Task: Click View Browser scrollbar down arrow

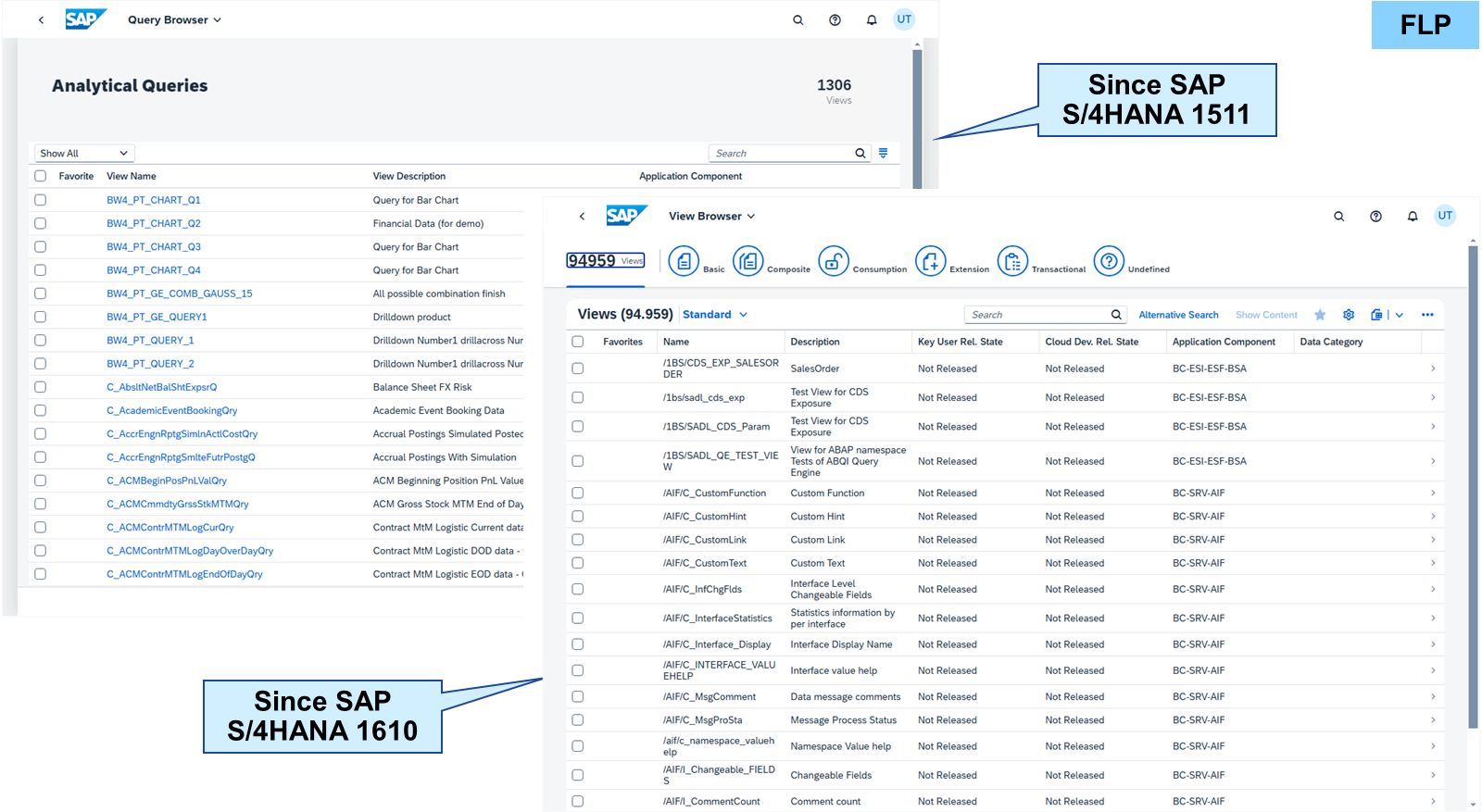Action: point(1473,806)
